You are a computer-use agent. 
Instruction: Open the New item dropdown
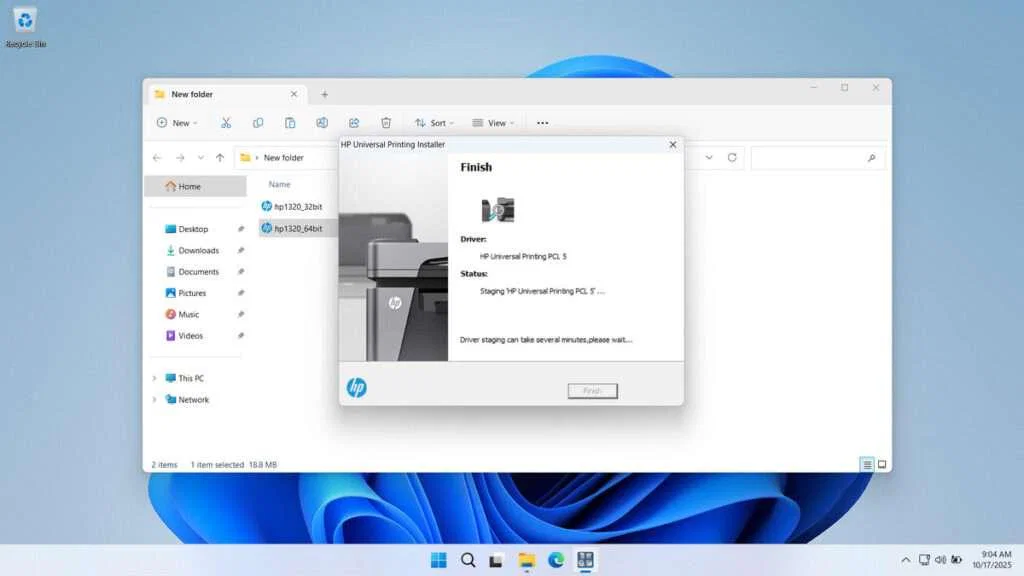(x=178, y=122)
